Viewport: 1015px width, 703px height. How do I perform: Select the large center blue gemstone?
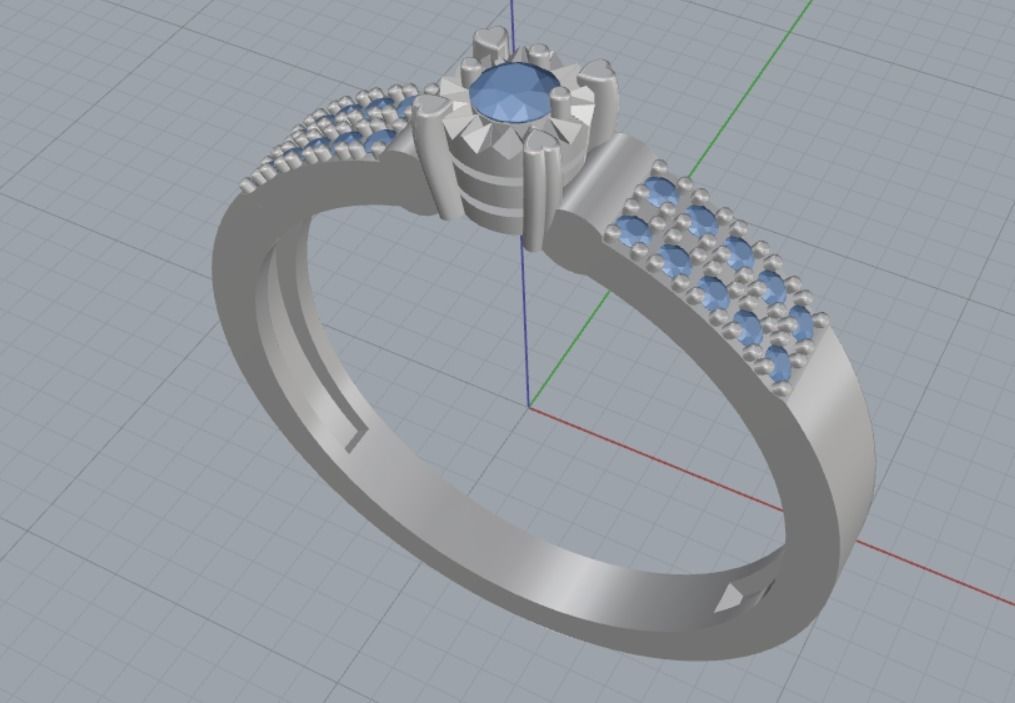pos(515,93)
